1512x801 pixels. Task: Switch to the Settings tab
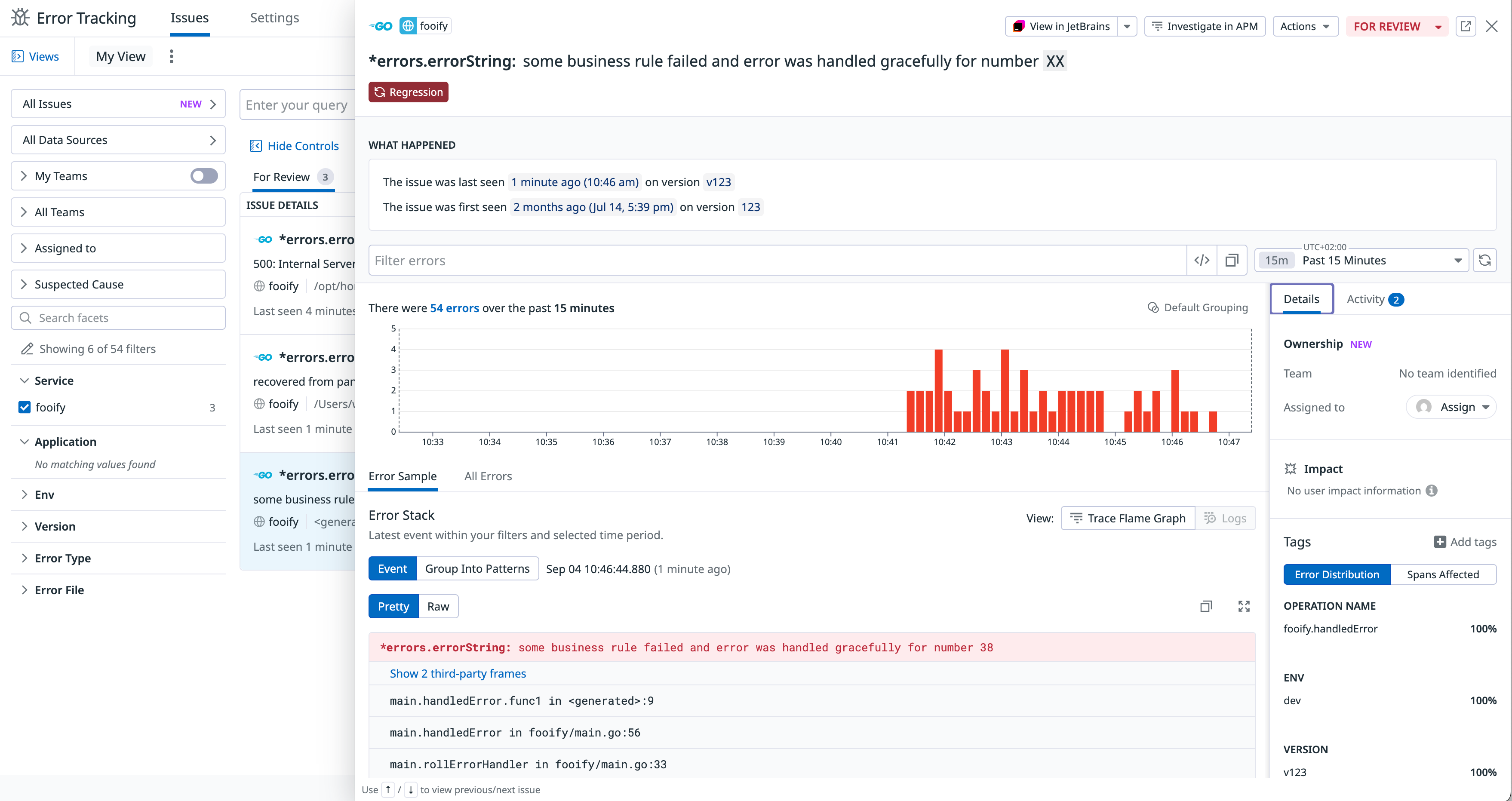coord(274,18)
